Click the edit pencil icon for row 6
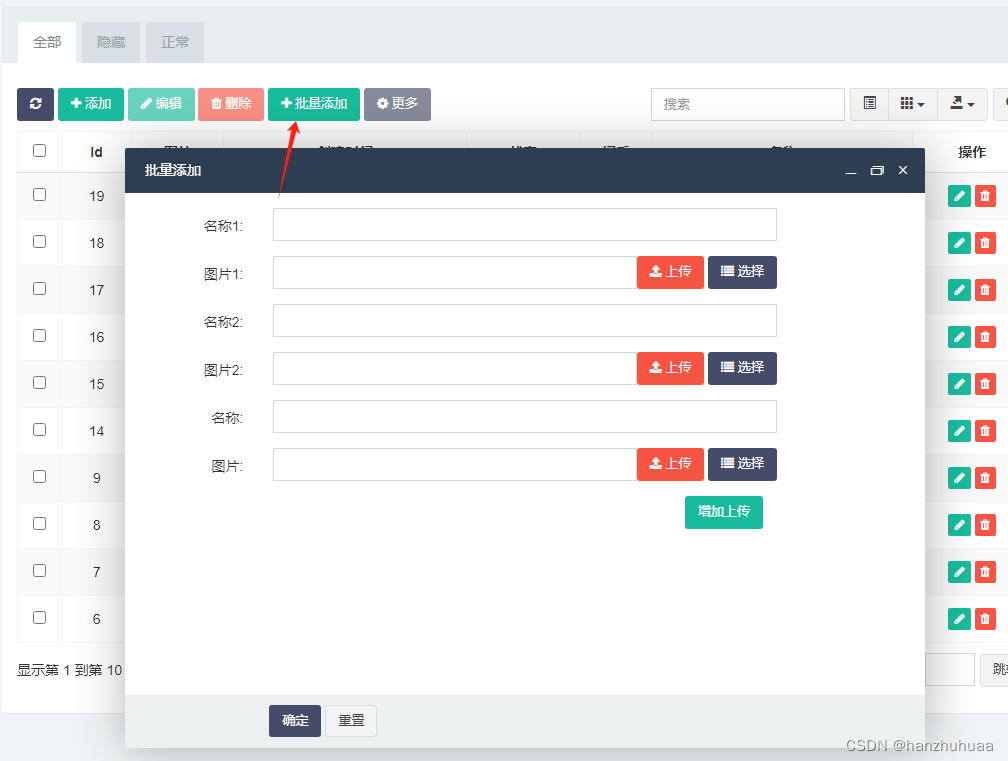The height and width of the screenshot is (761, 1008). (959, 618)
